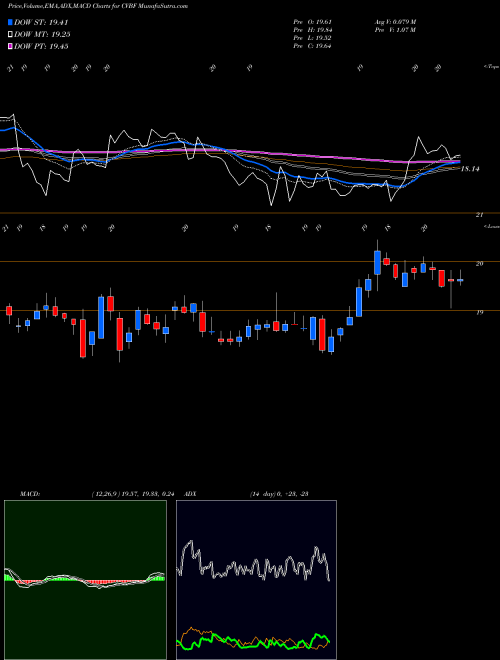Image resolution: width=500 pixels, height=660 pixels.
Task: Click the ADX '(14 day) 0, +23, -23' values
Action: 279,494
